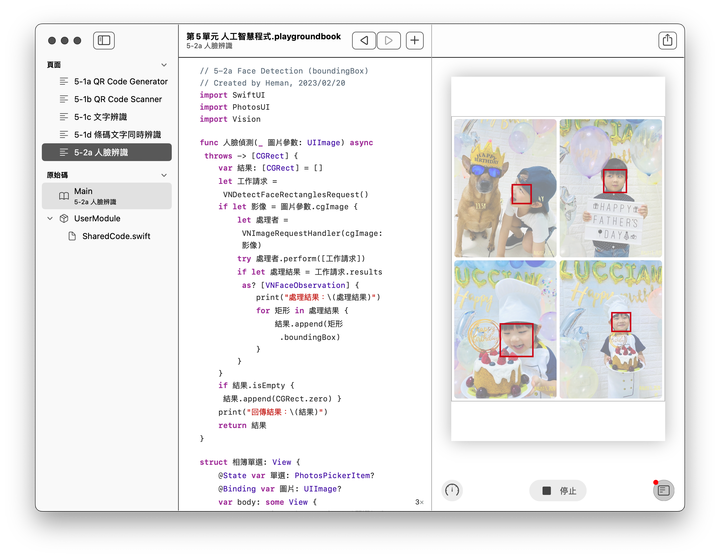Click the 'var body: some View' line

267,502
